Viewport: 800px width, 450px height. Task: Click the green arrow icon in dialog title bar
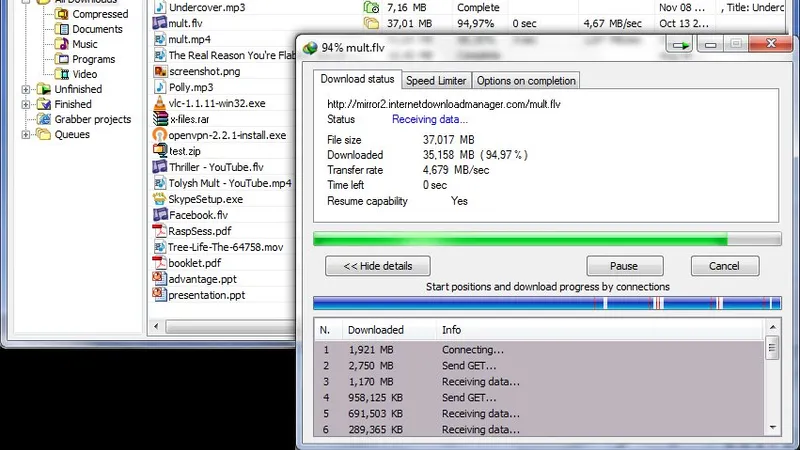coord(680,45)
